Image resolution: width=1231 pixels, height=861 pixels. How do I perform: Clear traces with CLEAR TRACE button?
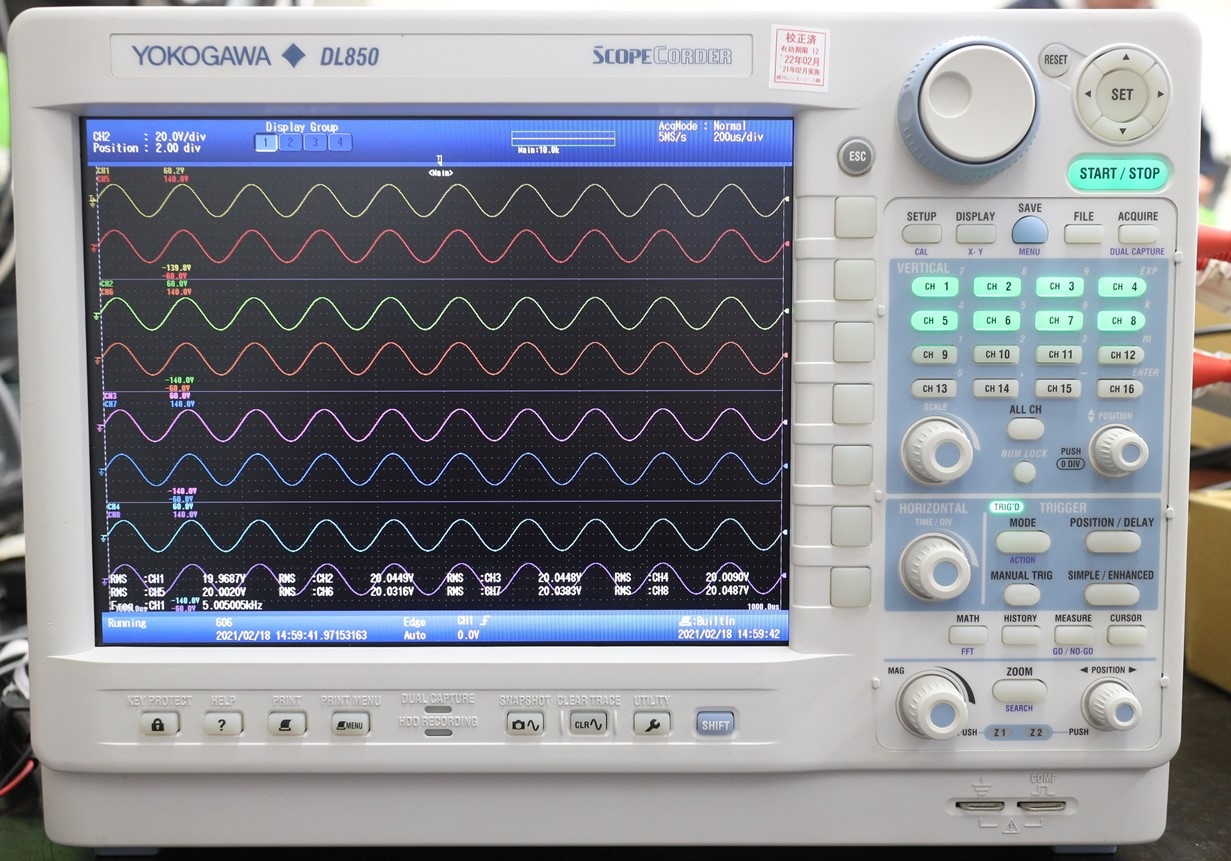click(588, 723)
